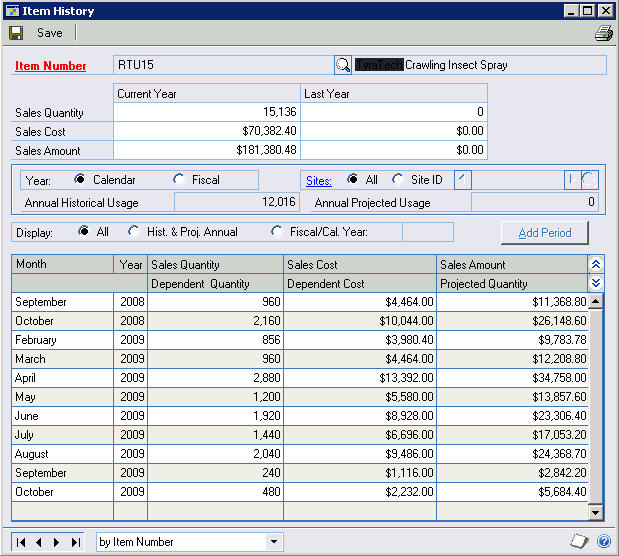
Task: Open the blue Help icon
Action: pos(604,541)
